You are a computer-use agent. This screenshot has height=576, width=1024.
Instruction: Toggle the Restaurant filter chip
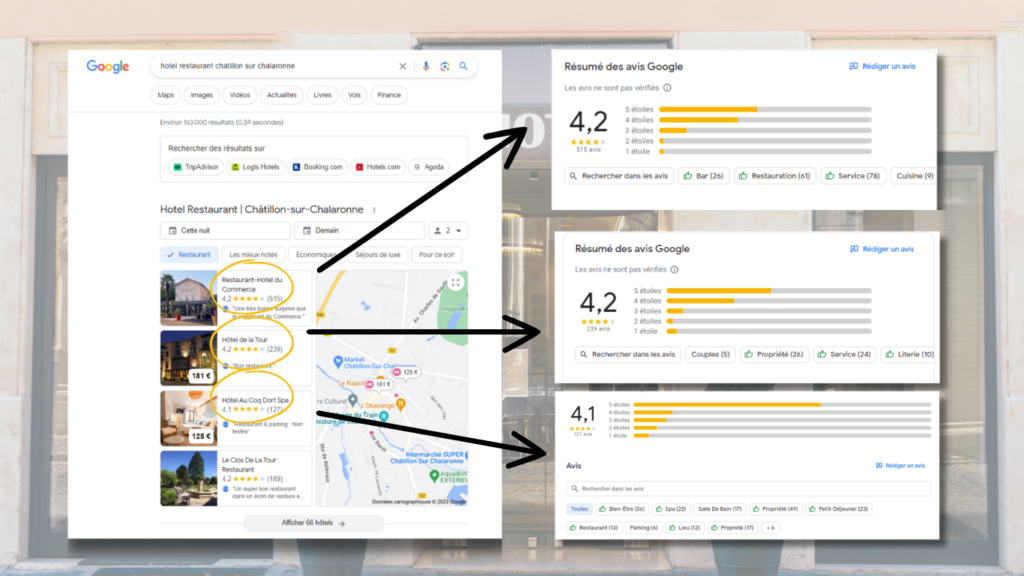tap(189, 255)
